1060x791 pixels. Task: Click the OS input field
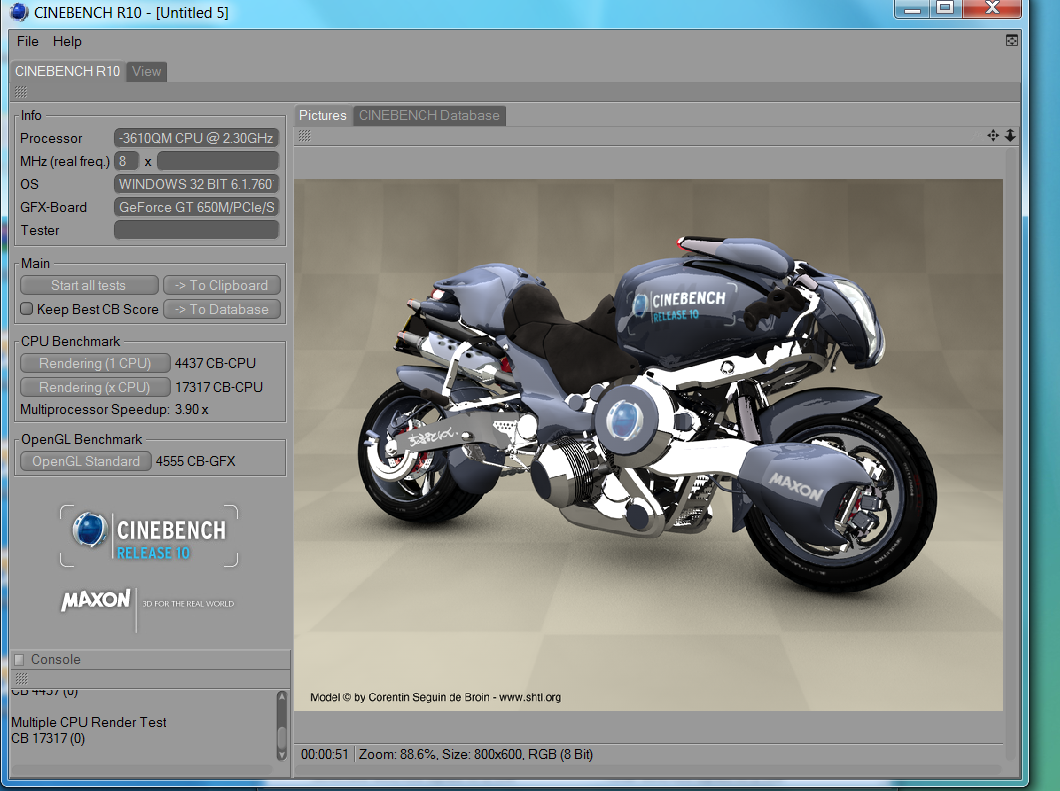click(x=196, y=184)
